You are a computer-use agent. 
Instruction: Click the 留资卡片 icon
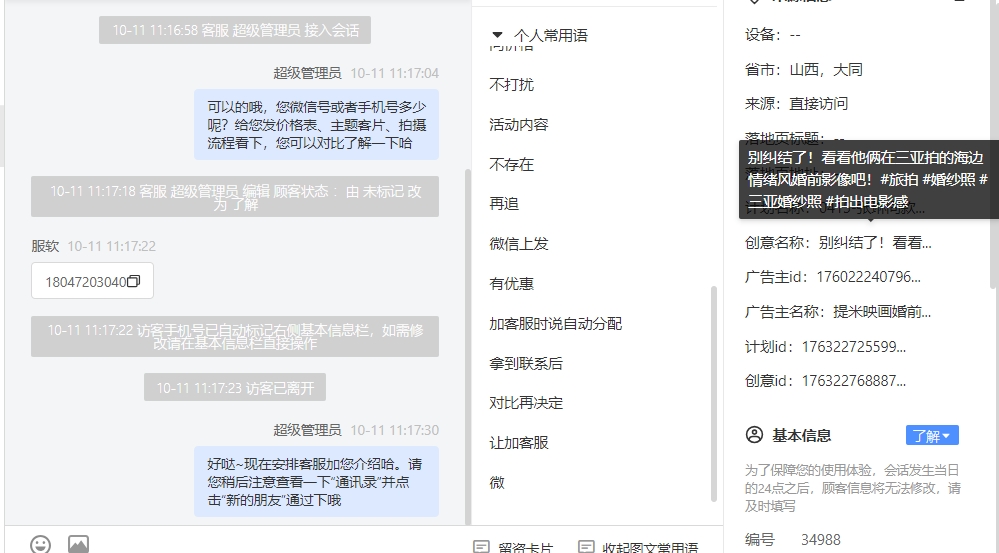pos(482,547)
